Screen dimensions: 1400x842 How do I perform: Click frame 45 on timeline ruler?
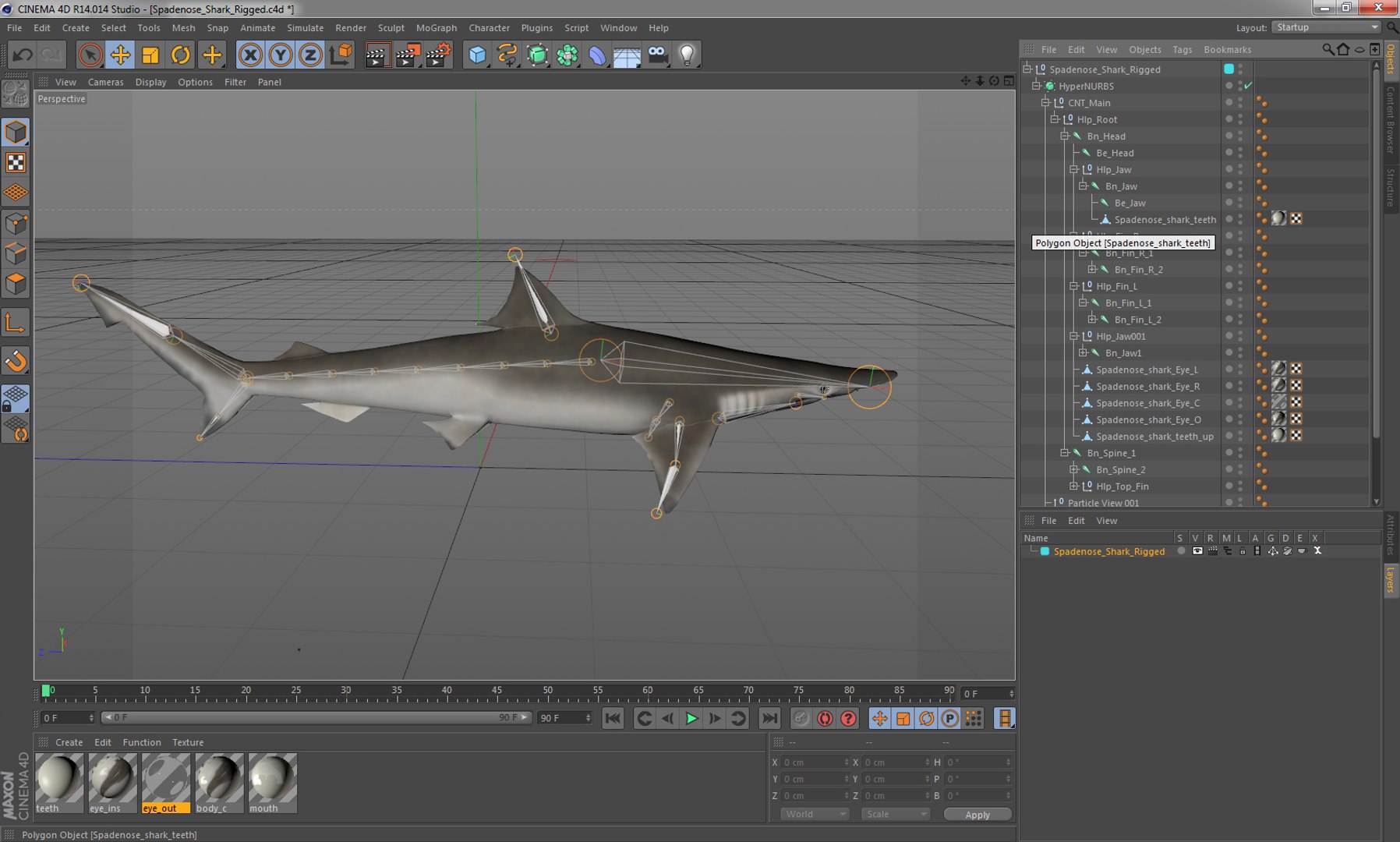(x=497, y=692)
